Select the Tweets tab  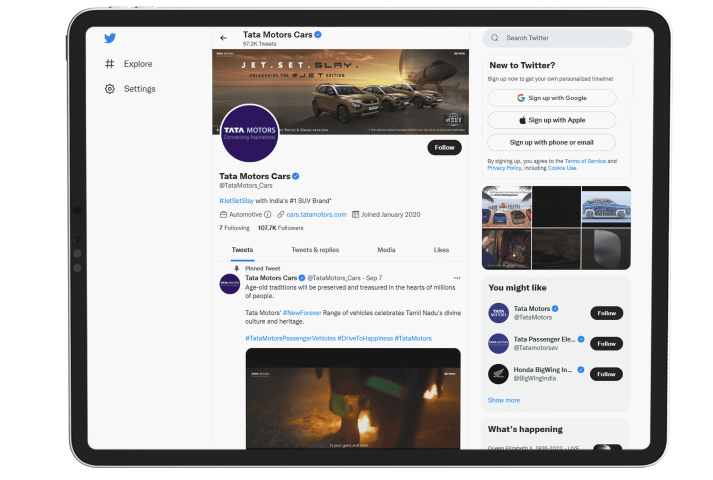(x=242, y=250)
